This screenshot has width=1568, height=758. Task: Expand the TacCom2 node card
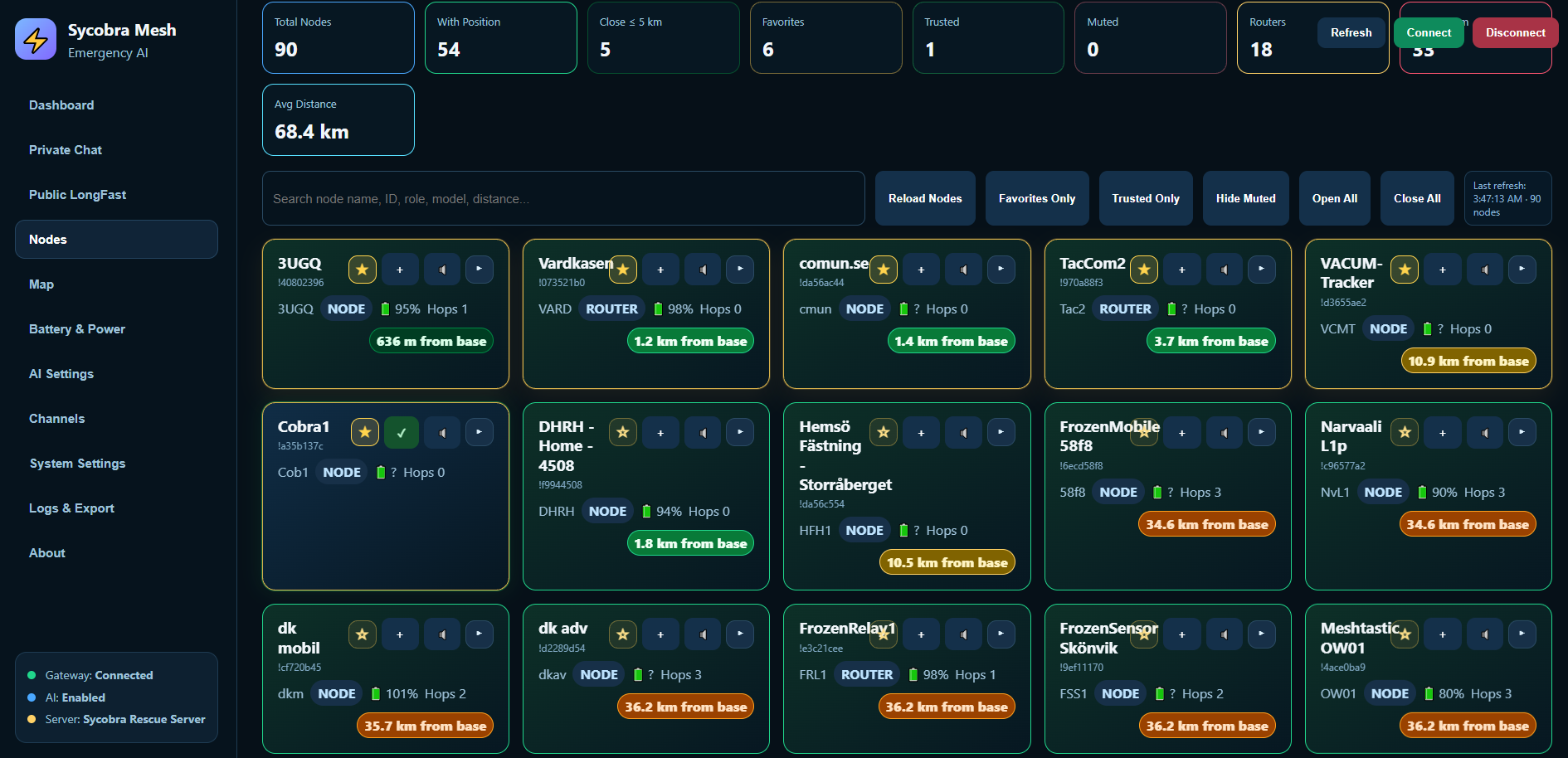1261,269
